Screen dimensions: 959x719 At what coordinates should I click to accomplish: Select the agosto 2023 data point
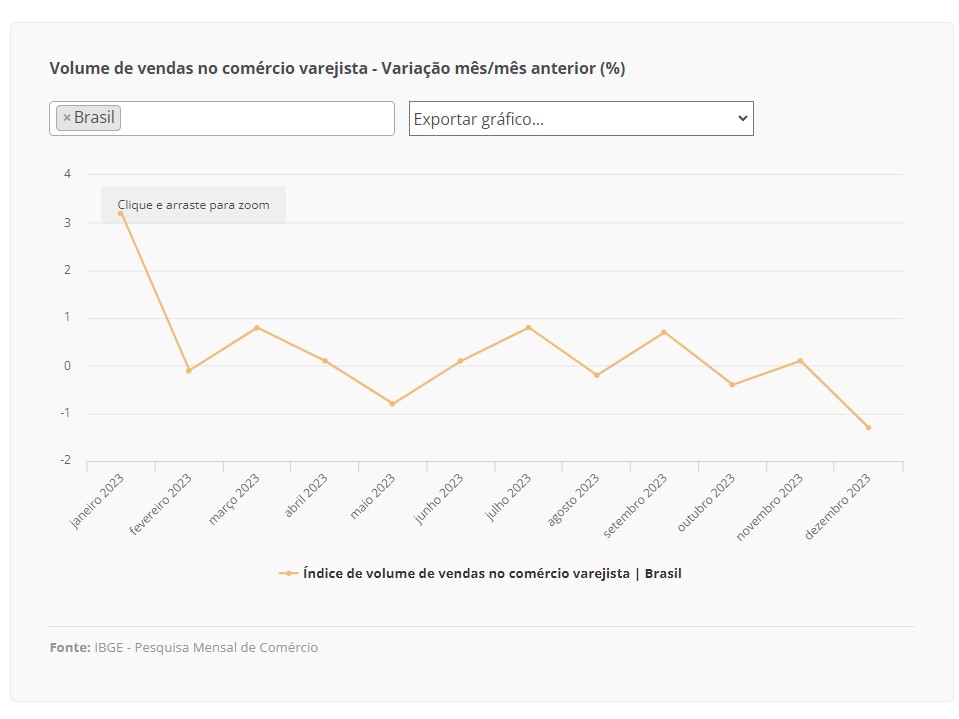[x=597, y=375]
